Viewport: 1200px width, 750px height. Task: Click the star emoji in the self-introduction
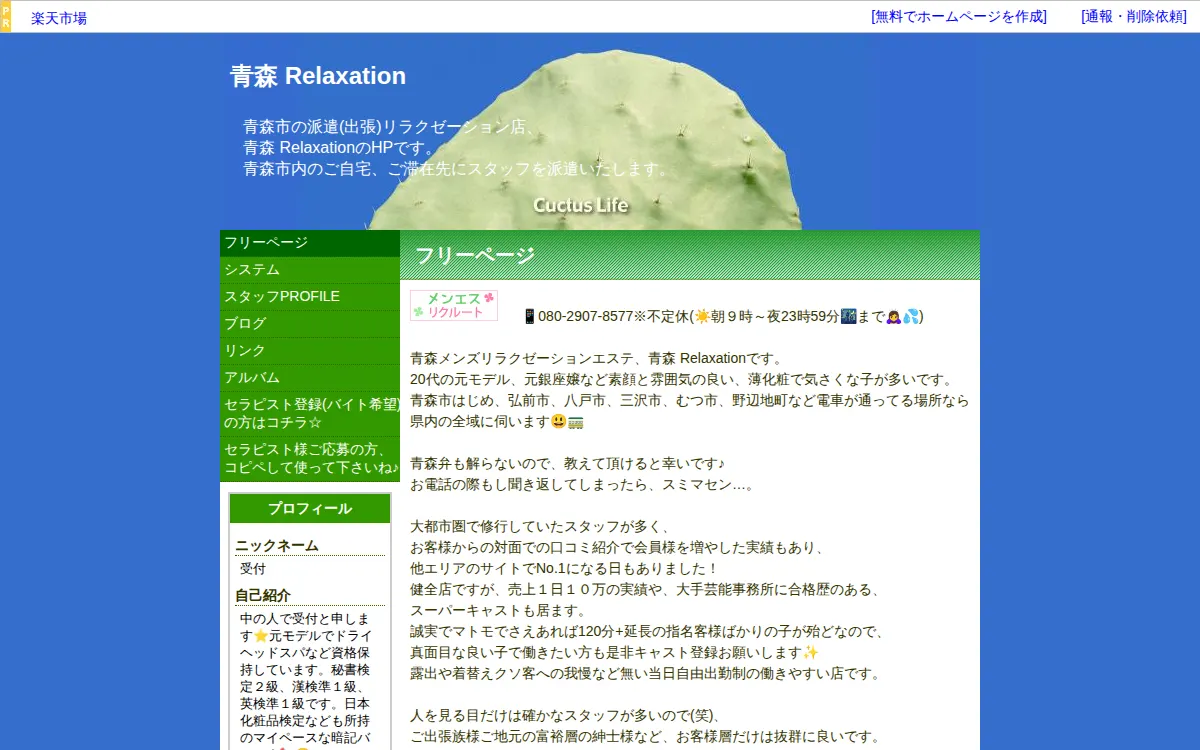pos(261,636)
